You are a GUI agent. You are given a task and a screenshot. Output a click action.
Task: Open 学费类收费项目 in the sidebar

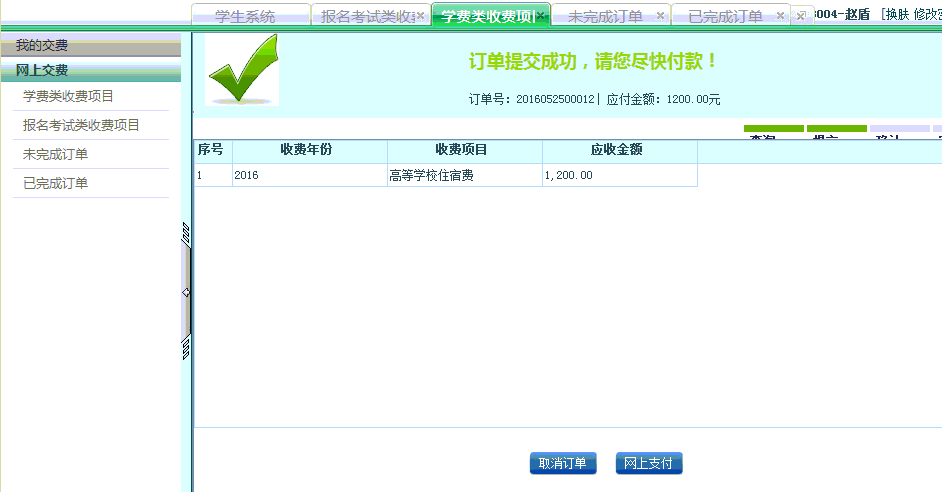68,96
